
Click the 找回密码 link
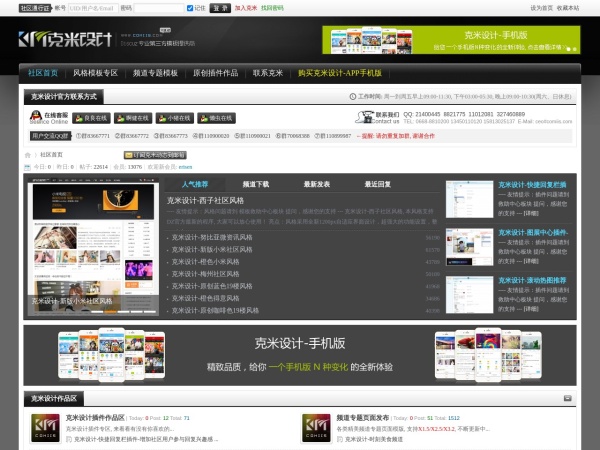pos(272,8)
